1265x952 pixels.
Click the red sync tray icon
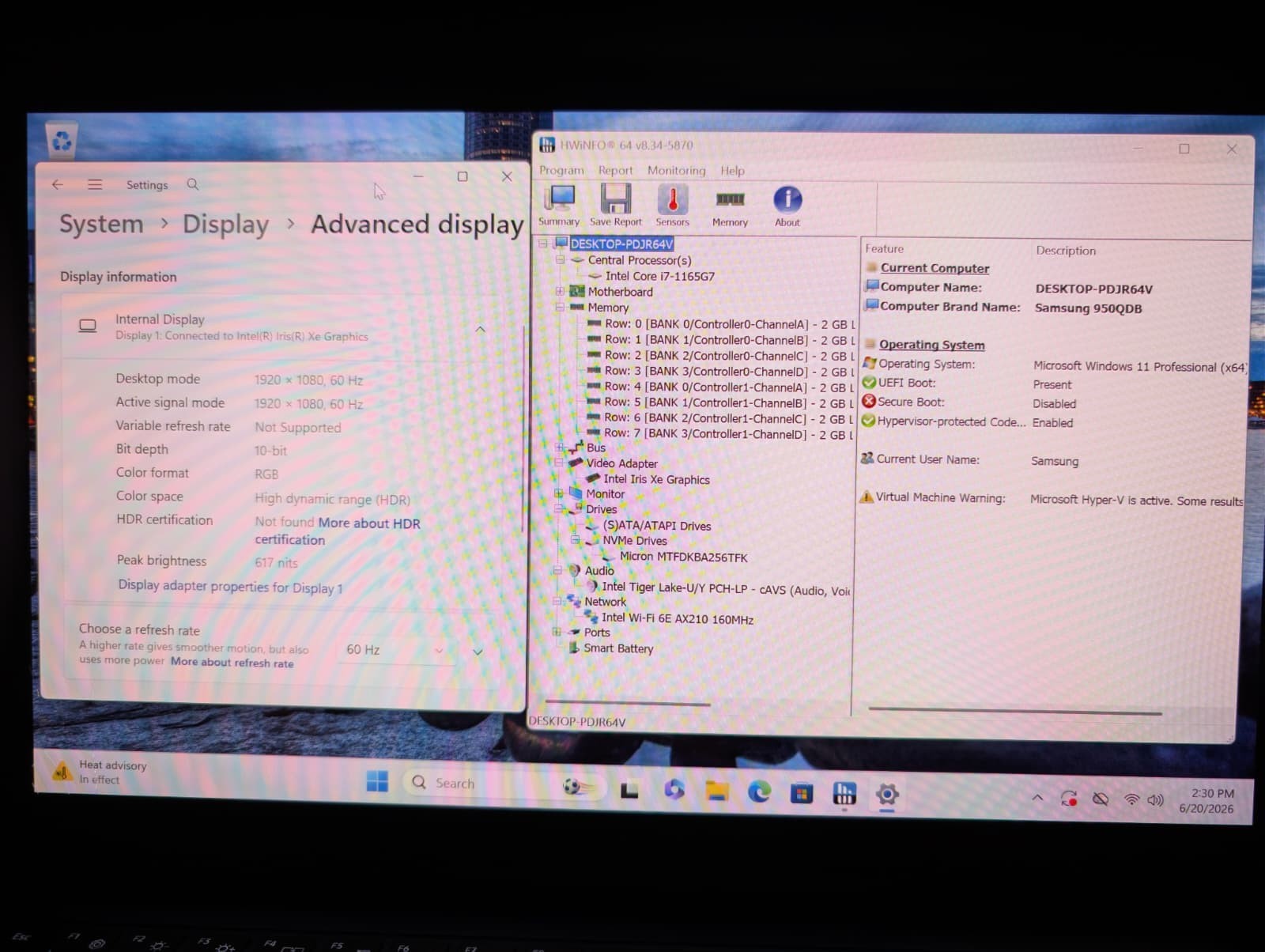[1069, 799]
